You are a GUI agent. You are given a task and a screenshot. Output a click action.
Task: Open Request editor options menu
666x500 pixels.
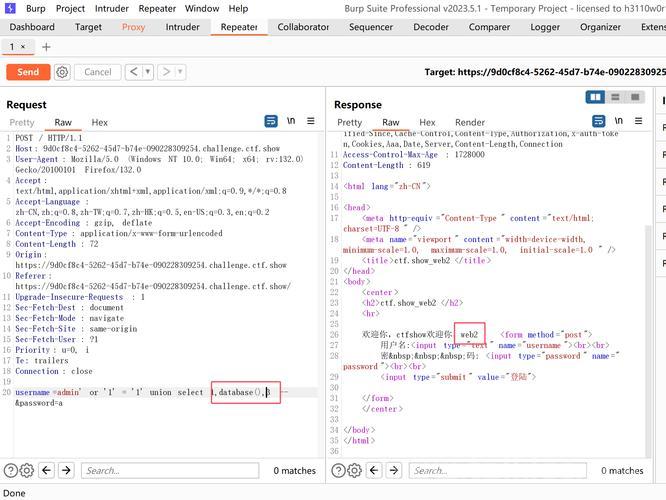tap(311, 121)
